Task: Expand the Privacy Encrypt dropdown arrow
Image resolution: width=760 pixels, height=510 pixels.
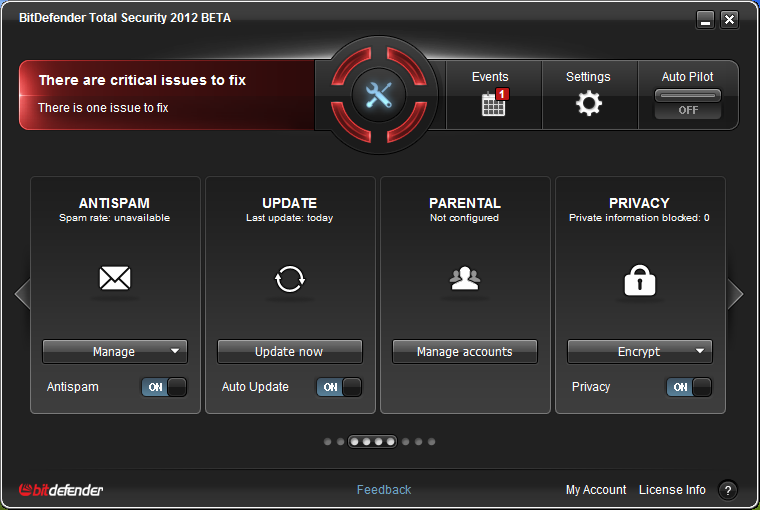Action: pos(700,351)
